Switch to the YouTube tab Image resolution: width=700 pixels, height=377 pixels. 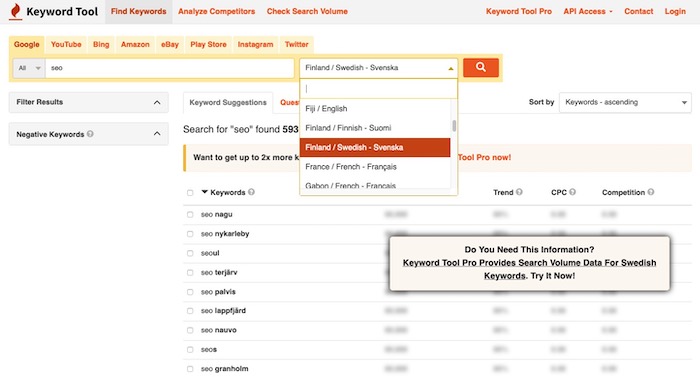point(66,44)
